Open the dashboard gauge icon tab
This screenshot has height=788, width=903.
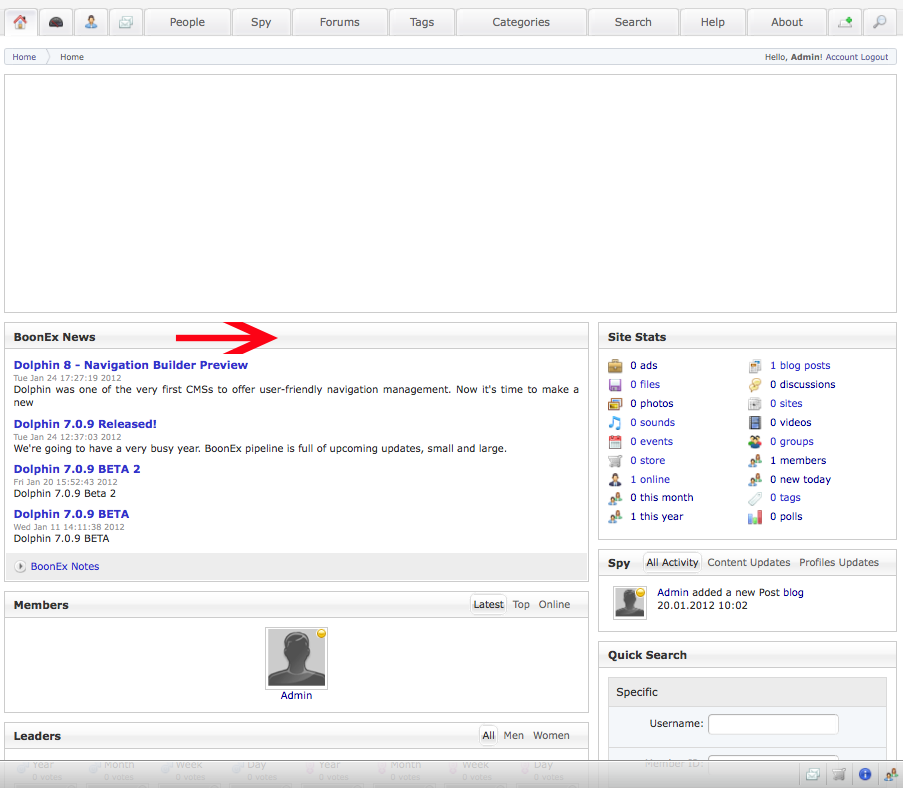click(x=56, y=22)
